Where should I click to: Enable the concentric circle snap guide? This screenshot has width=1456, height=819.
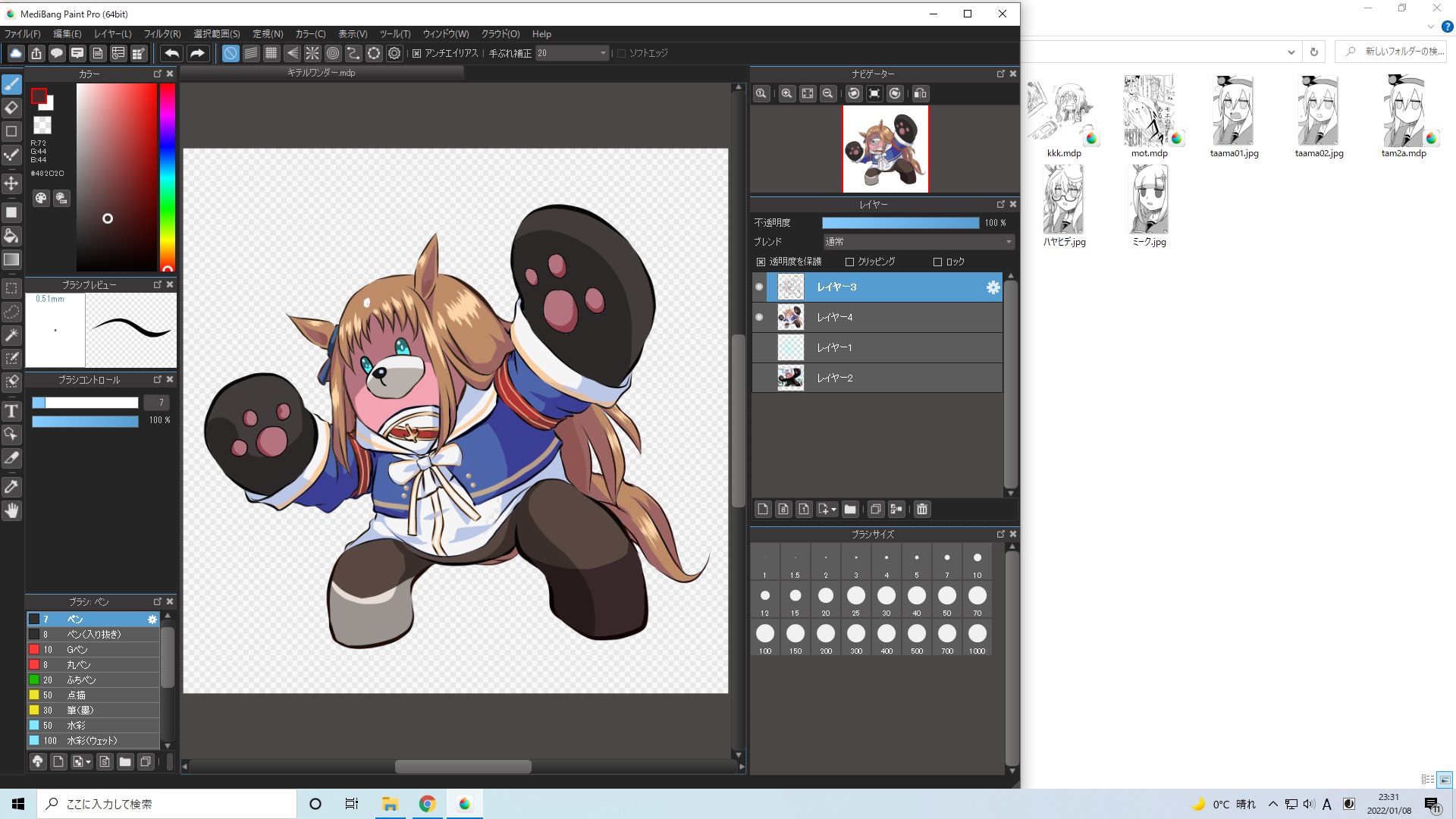(333, 53)
